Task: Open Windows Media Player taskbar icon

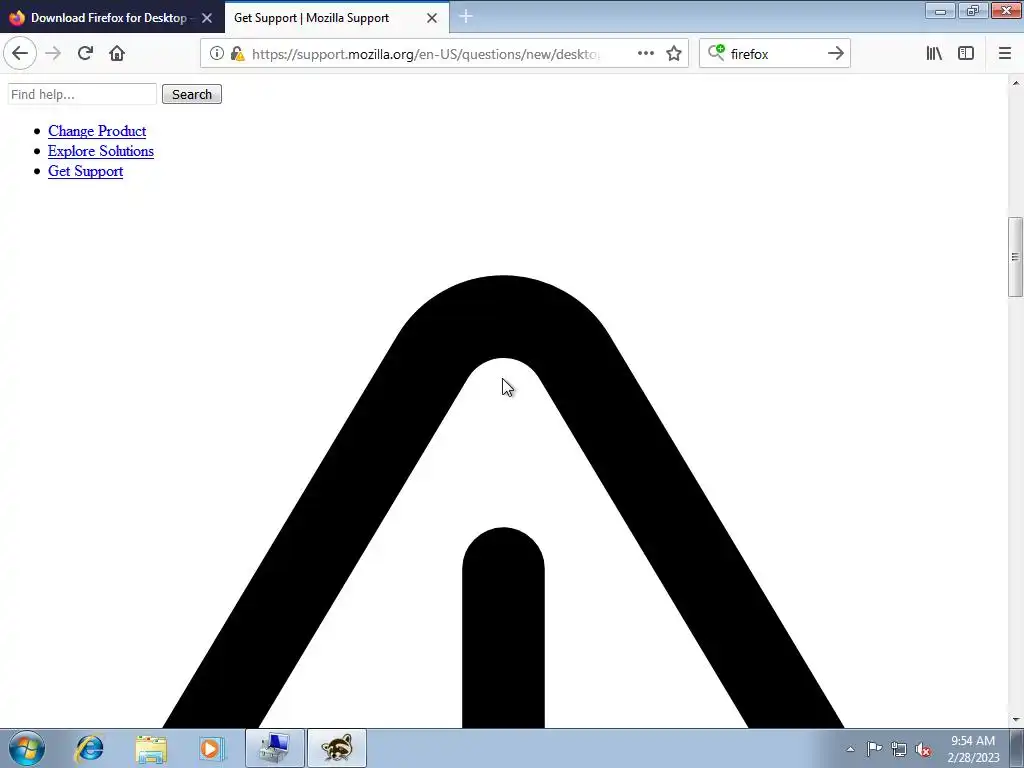Action: 212,748
